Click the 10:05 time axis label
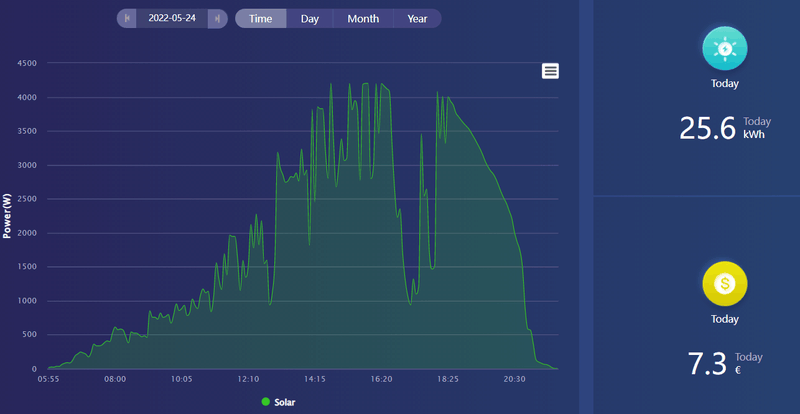Screen dimensions: 800x414 click(x=182, y=379)
